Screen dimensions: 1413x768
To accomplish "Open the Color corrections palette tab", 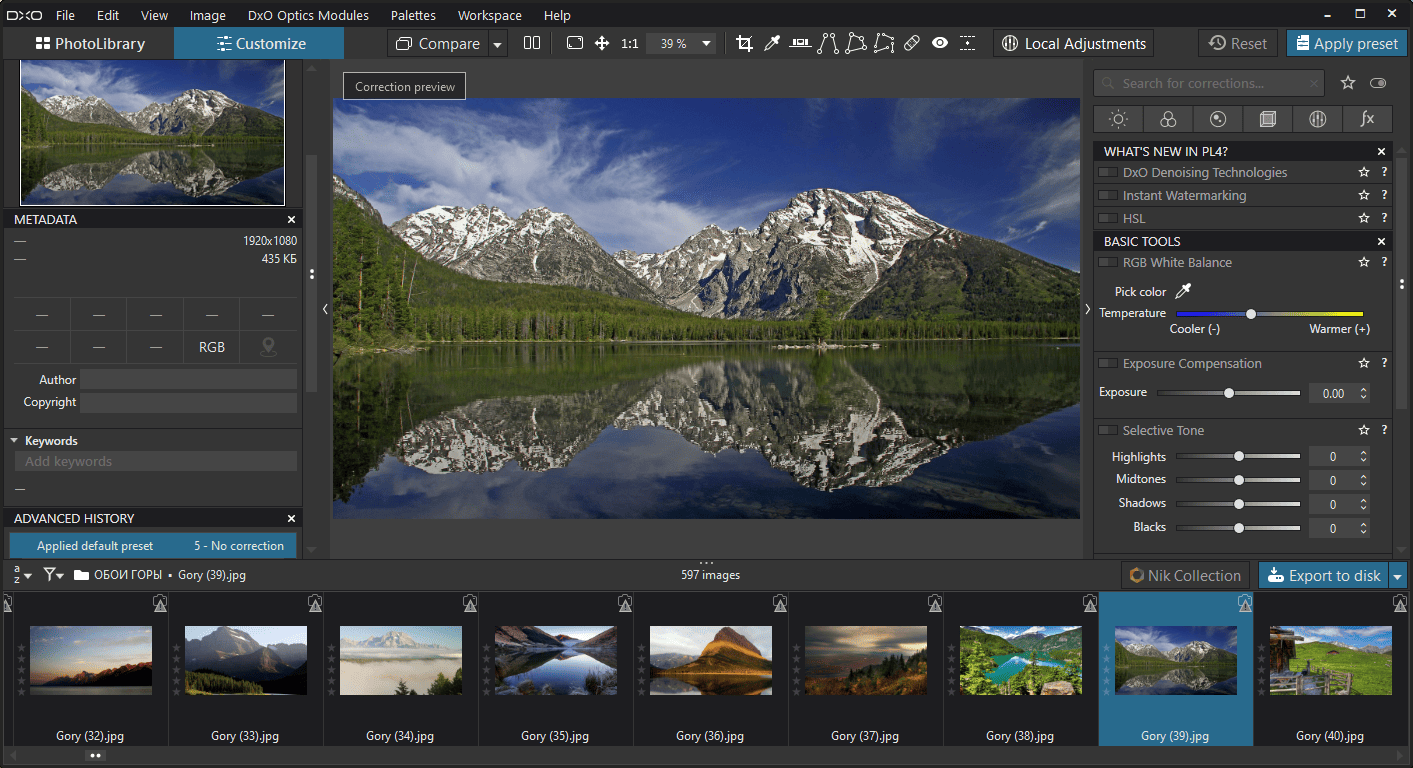I will (x=1168, y=119).
